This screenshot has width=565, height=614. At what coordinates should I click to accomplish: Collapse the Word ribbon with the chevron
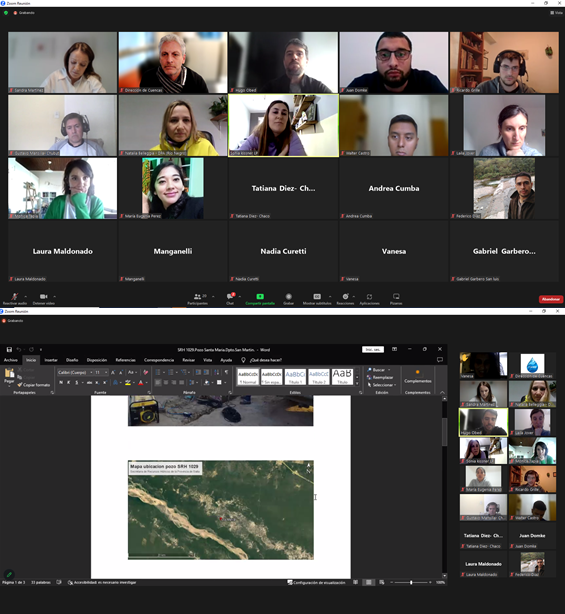[442, 392]
